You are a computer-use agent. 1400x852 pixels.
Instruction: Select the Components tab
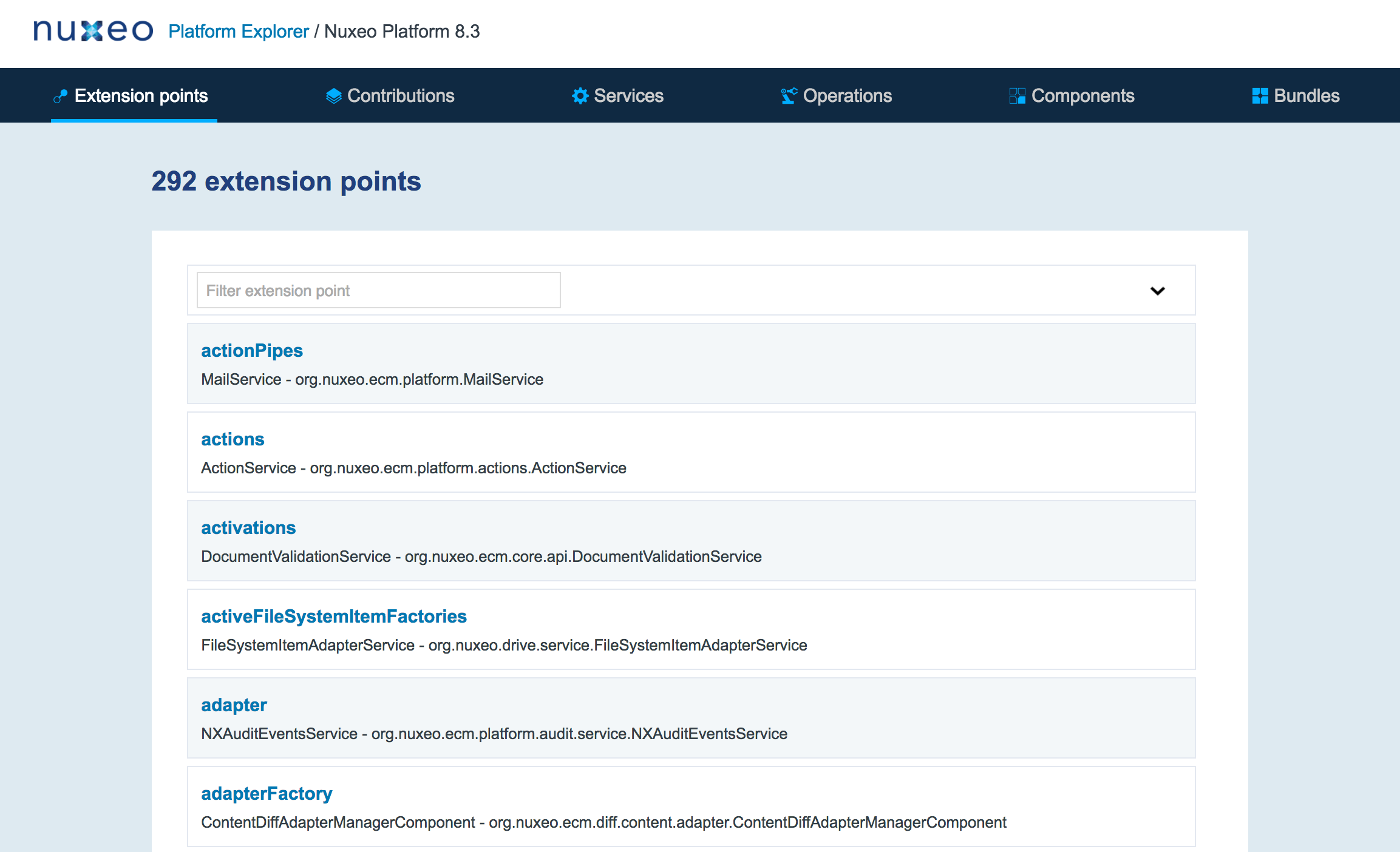(x=1072, y=96)
